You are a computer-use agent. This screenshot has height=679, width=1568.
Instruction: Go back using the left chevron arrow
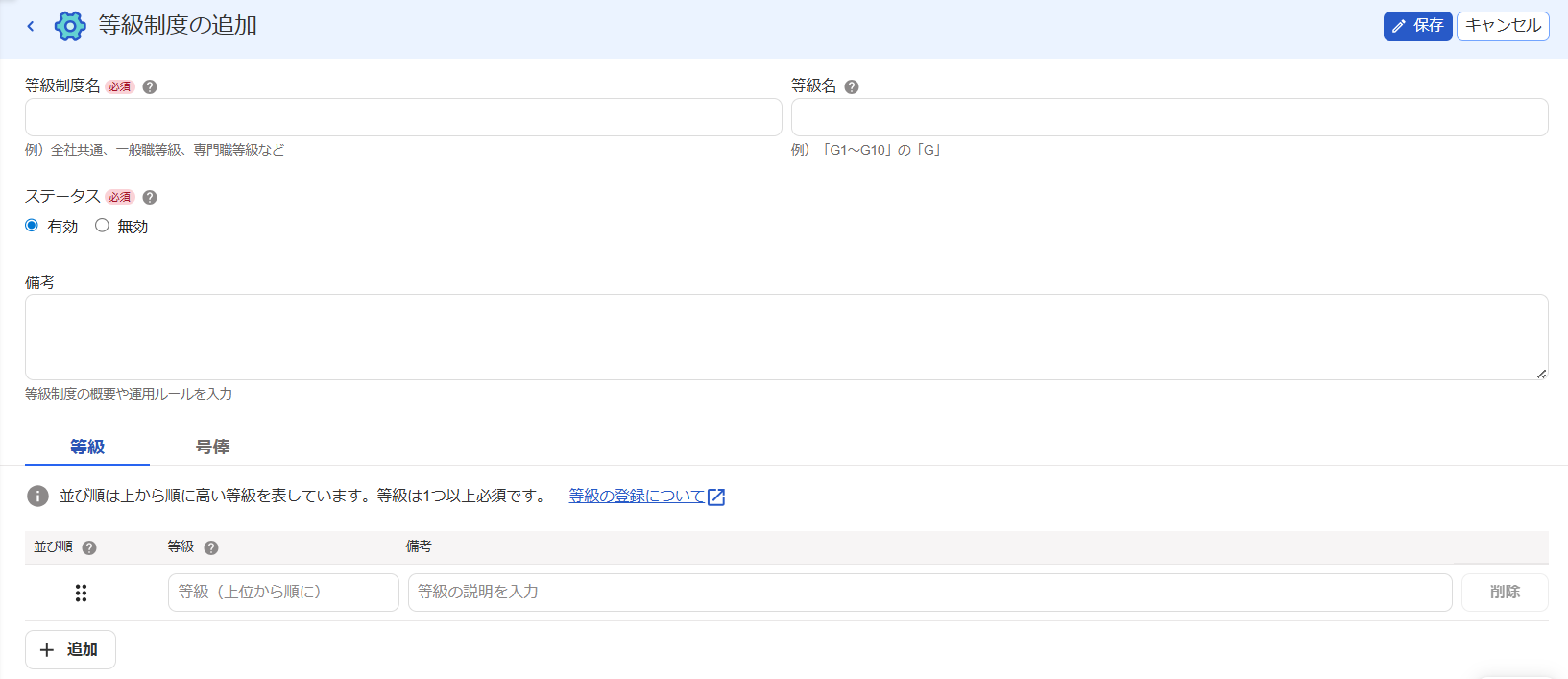(31, 26)
